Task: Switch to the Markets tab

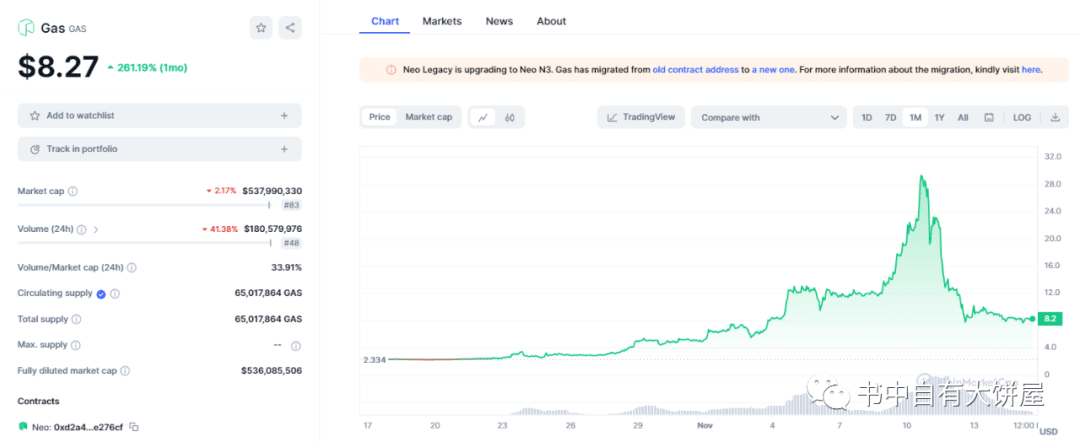Action: [x=442, y=21]
